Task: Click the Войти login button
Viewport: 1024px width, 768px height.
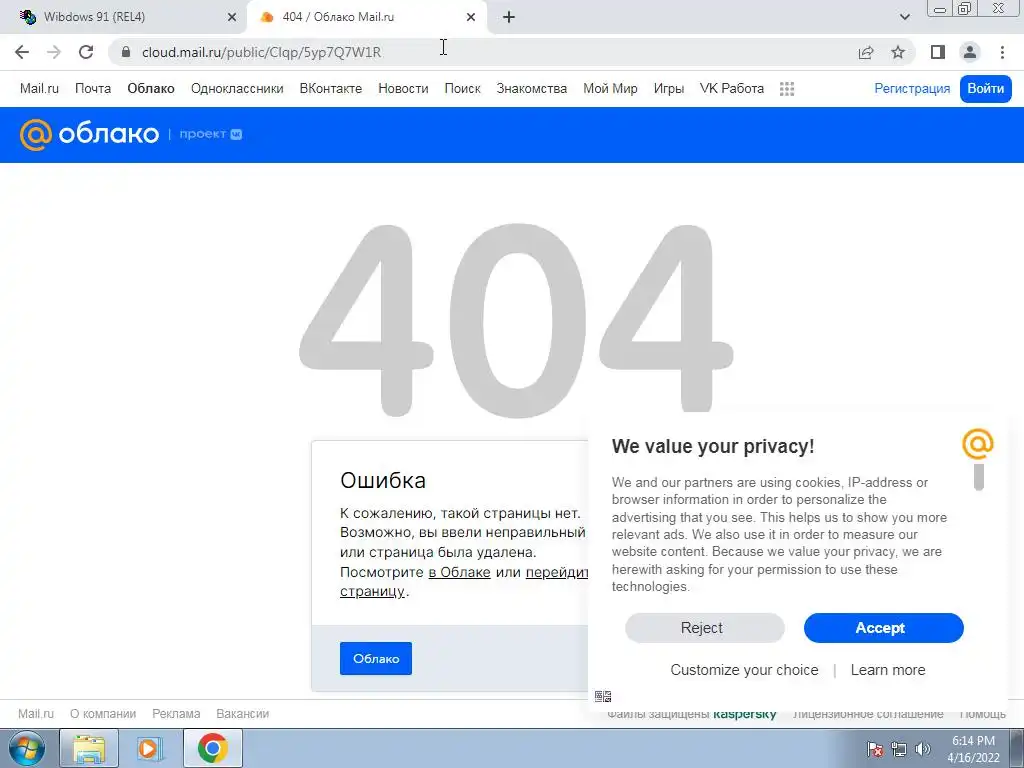Action: pos(985,89)
